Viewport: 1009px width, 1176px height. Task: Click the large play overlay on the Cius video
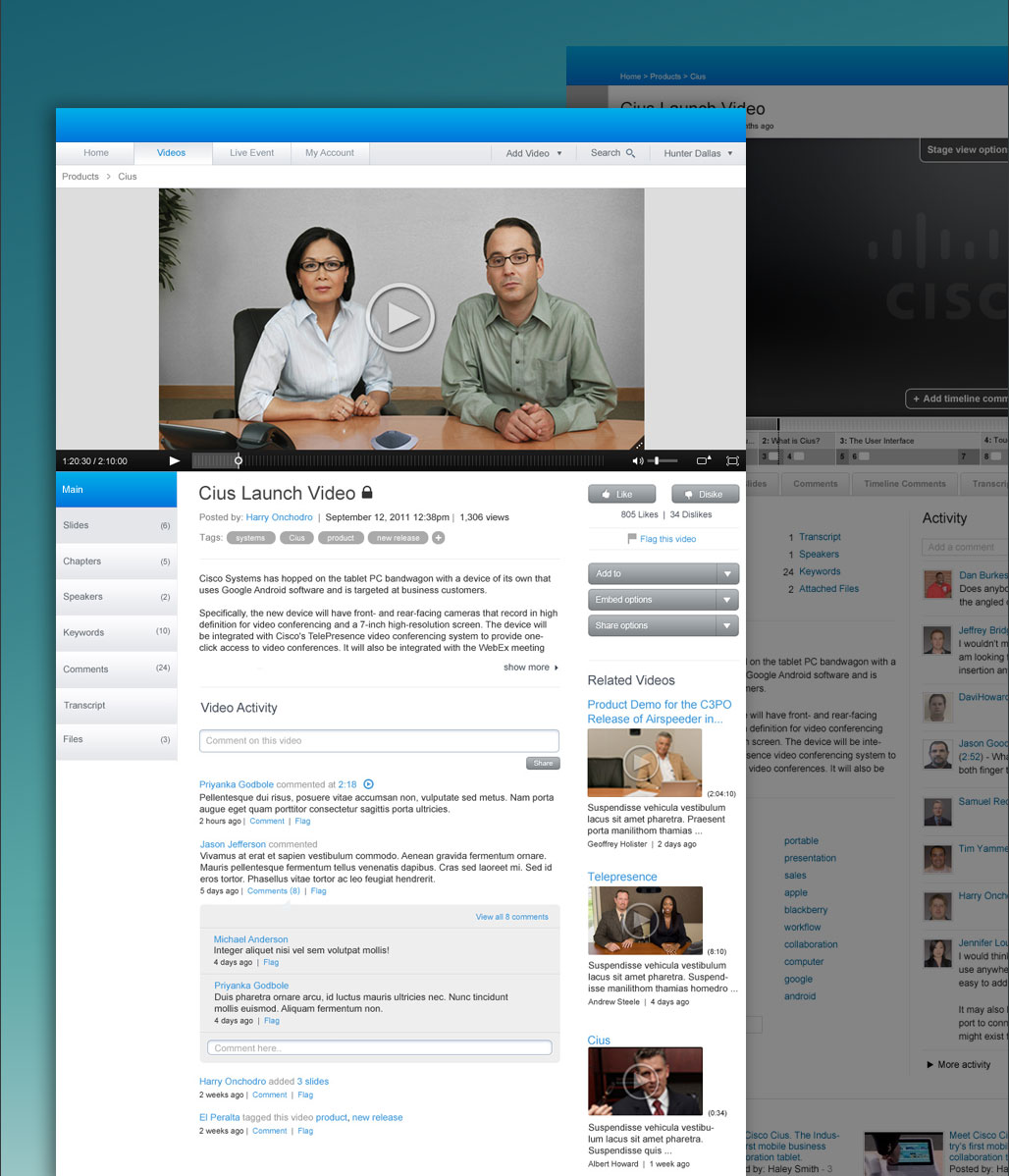(x=399, y=317)
